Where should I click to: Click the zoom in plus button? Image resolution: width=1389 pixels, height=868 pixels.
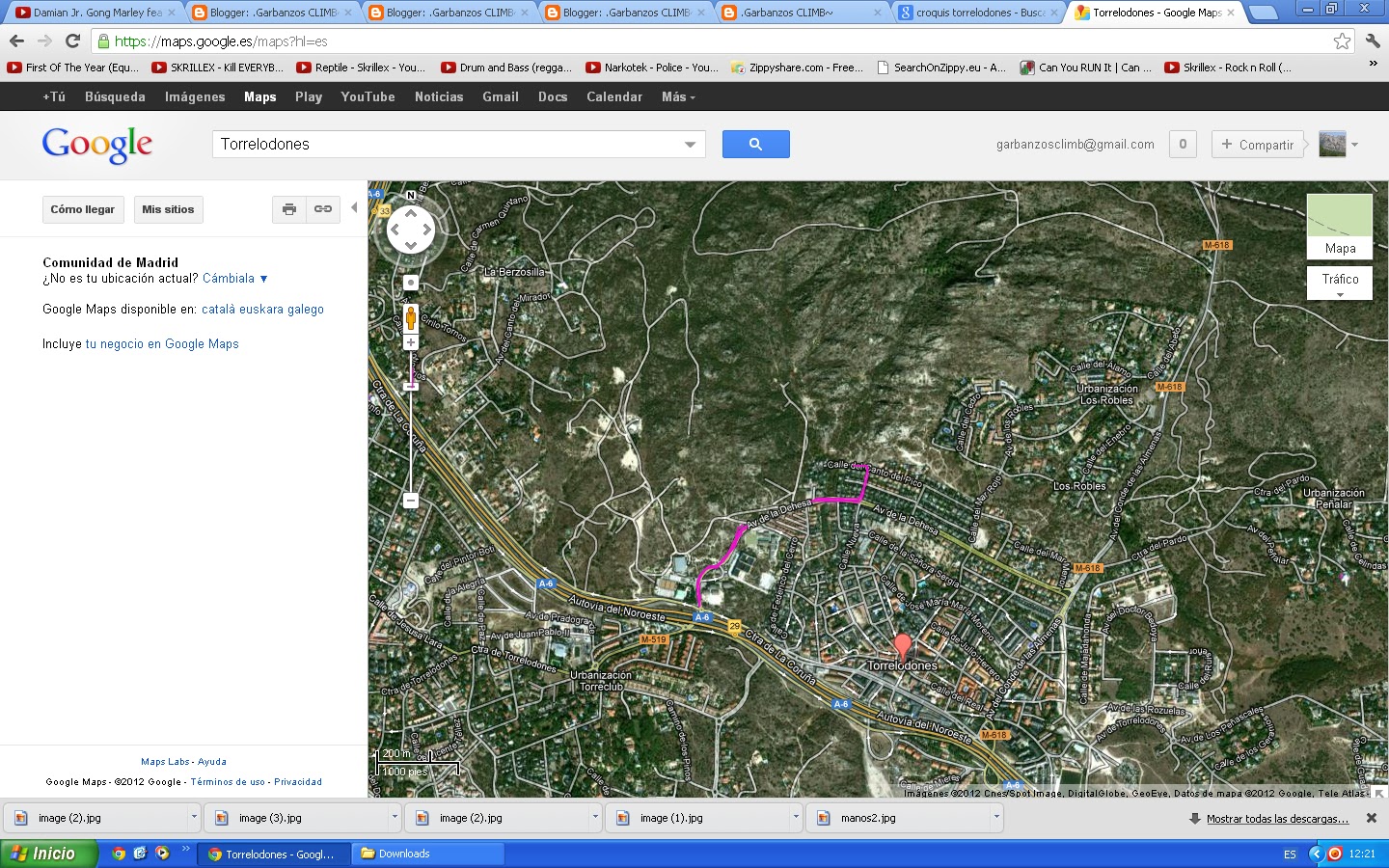411,342
